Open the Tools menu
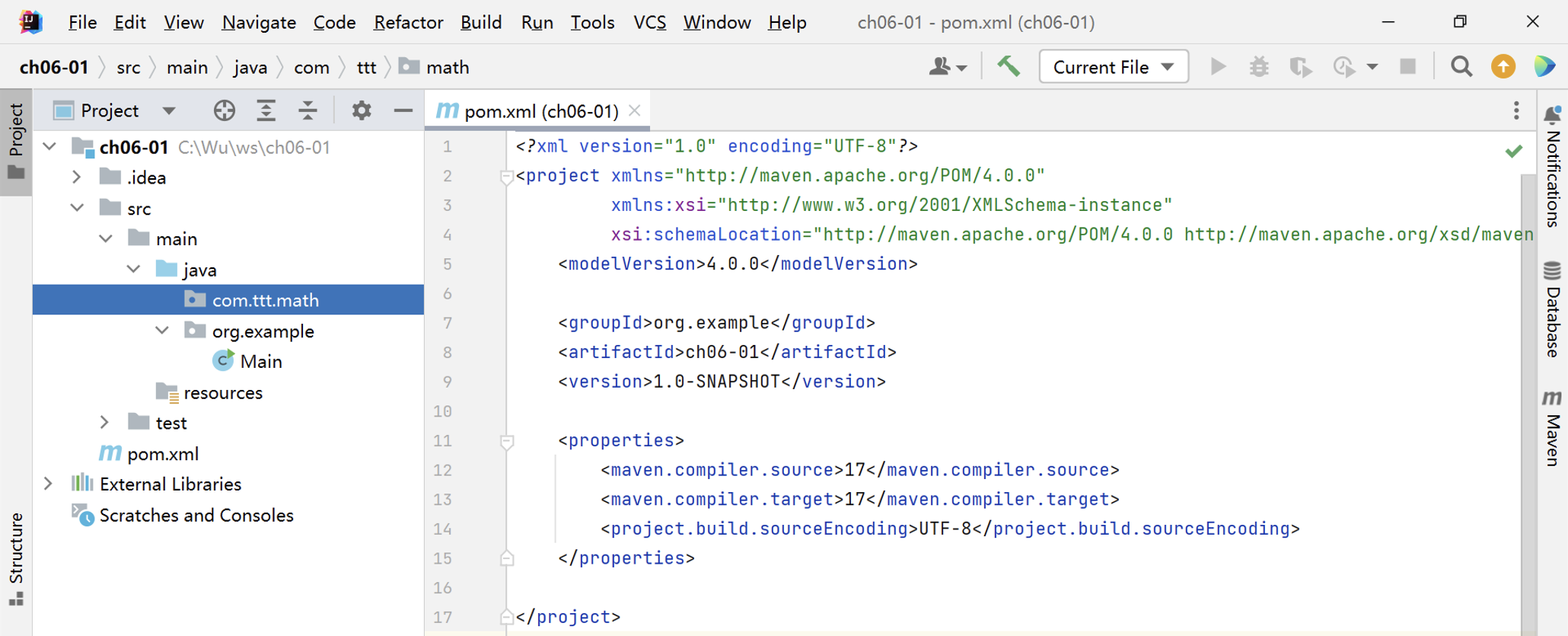Image resolution: width=1568 pixels, height=636 pixels. pyautogui.click(x=592, y=22)
